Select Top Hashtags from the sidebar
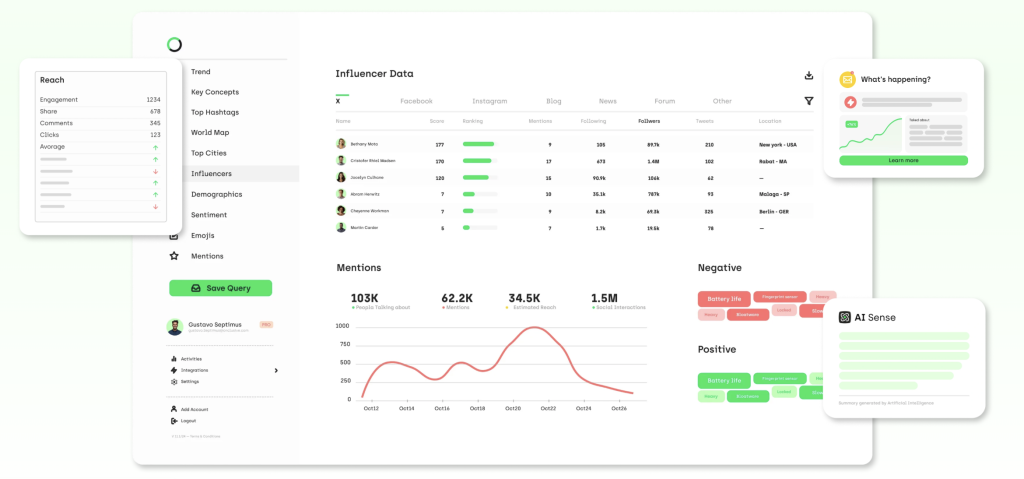This screenshot has width=1024, height=479. coord(215,112)
